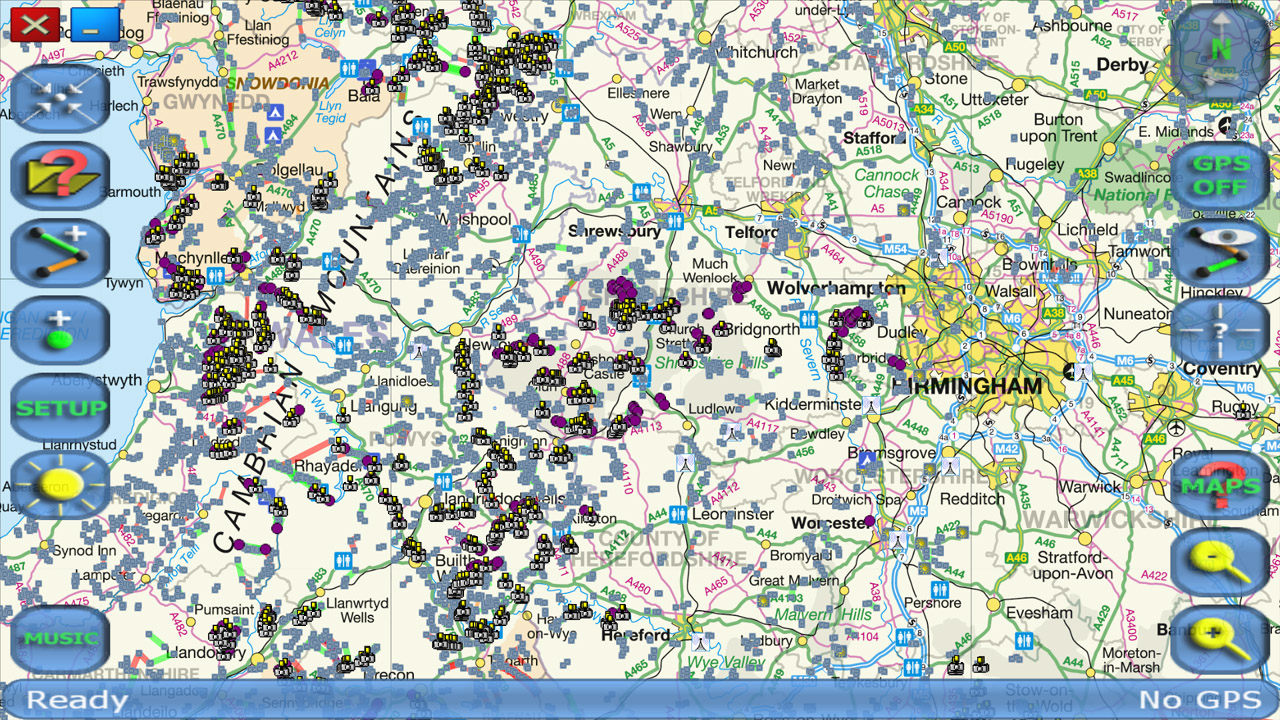The width and height of the screenshot is (1280, 720).
Task: Click the Ready status text
Action: tap(77, 700)
